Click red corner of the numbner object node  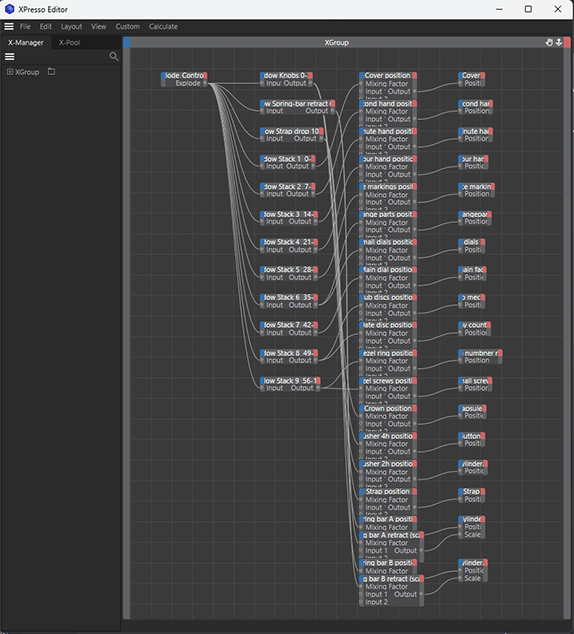(500, 353)
